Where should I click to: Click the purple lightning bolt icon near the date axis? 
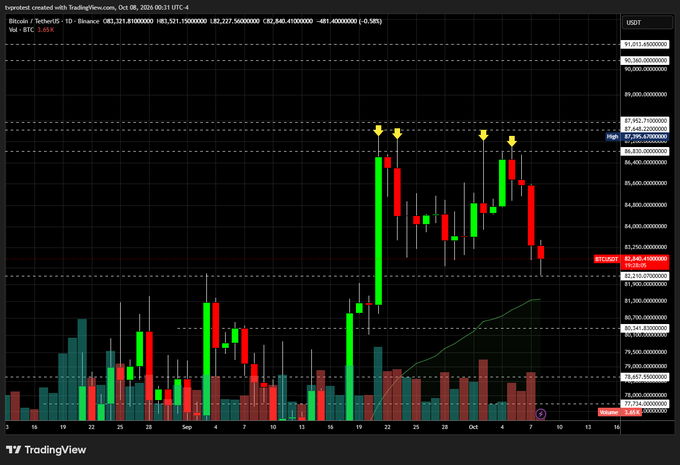[x=540, y=414]
